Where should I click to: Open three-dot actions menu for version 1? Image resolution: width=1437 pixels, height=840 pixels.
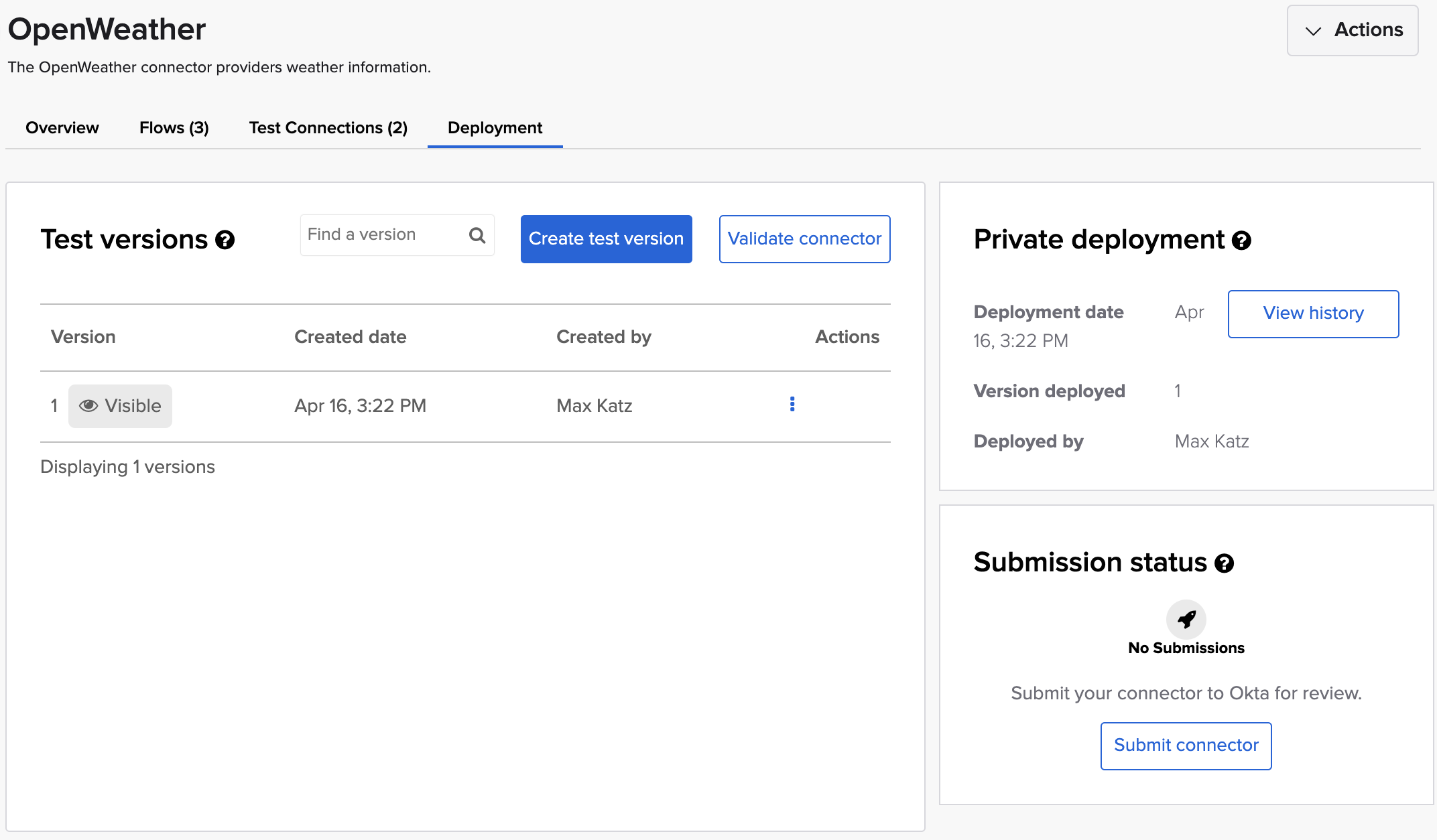[x=792, y=404]
